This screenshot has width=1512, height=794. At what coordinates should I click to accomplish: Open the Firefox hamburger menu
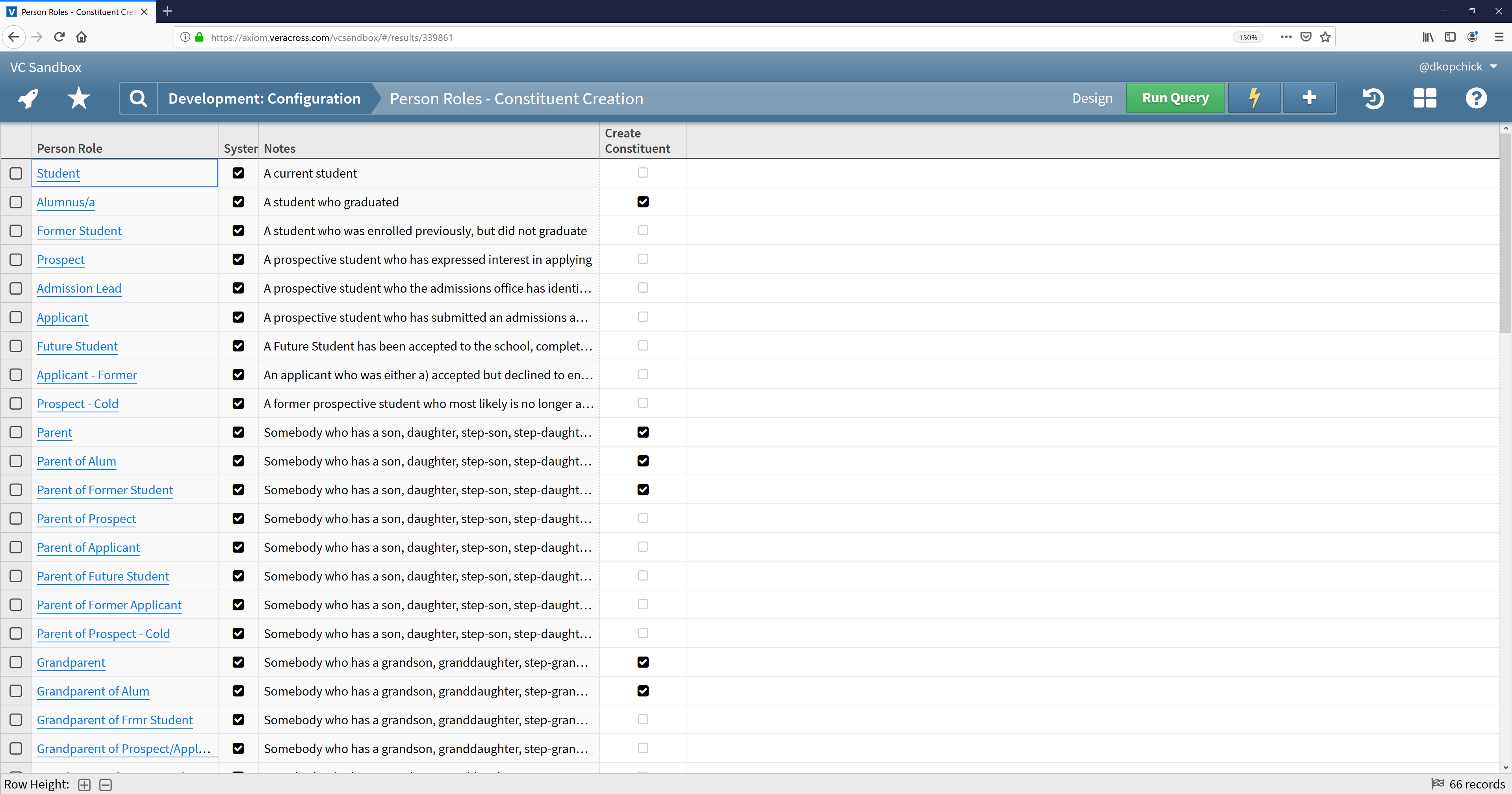[1499, 37]
